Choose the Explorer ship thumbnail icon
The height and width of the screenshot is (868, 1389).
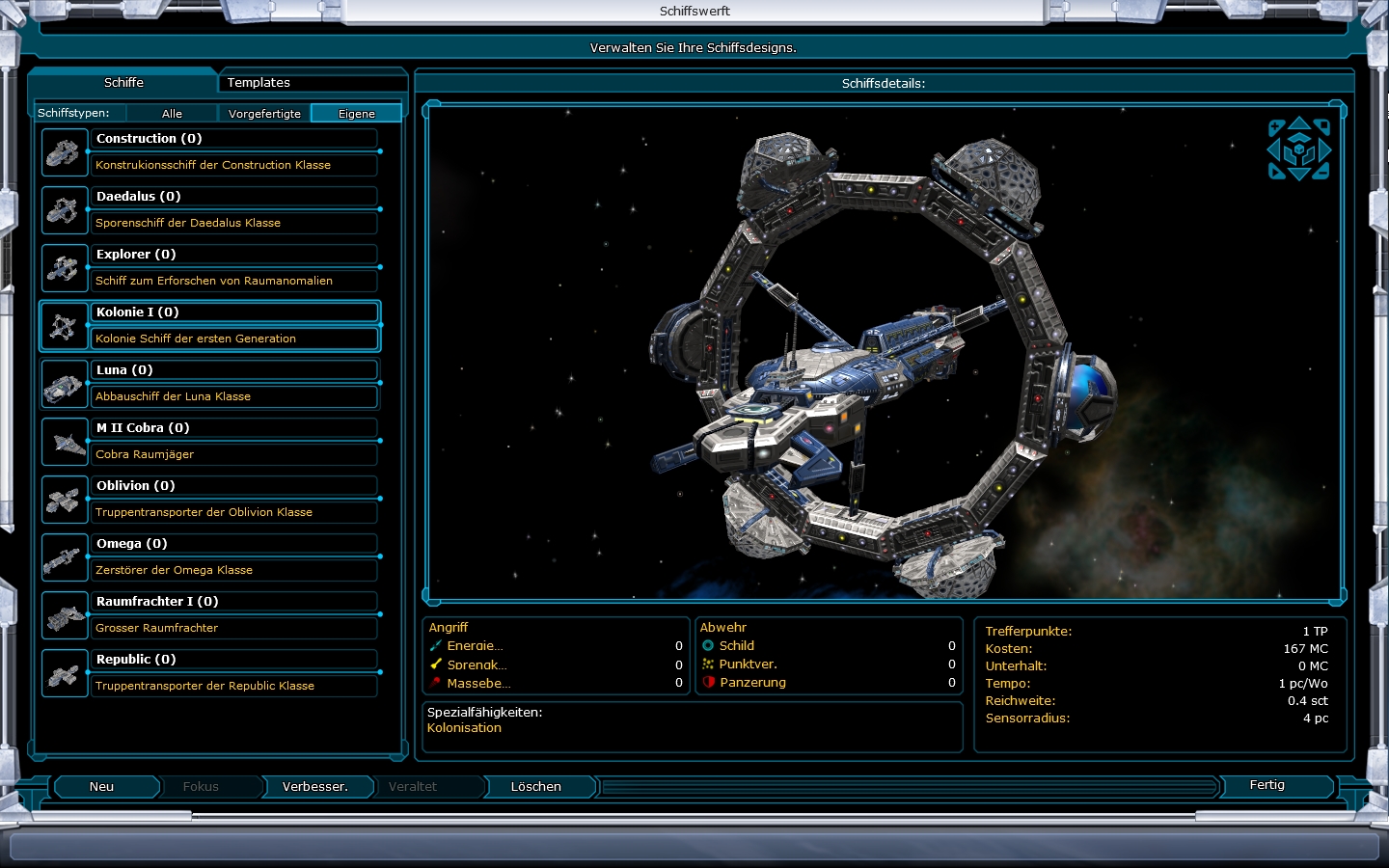point(64,268)
